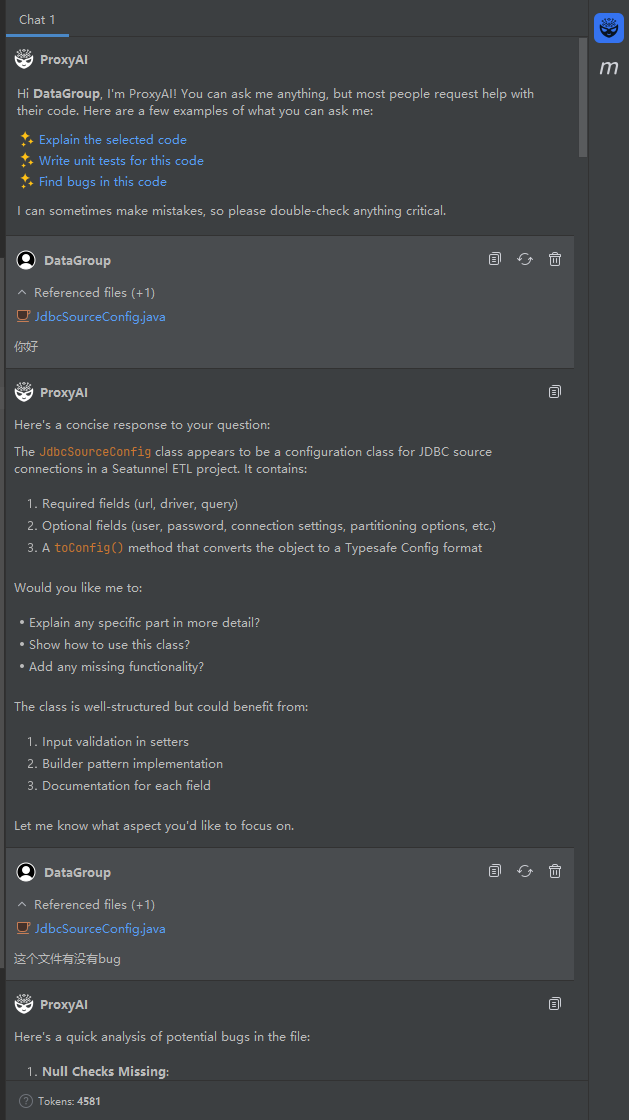Screen dimensions: 629x1120
Task: Click 'Find bugs in this code'
Action: click(x=103, y=181)
